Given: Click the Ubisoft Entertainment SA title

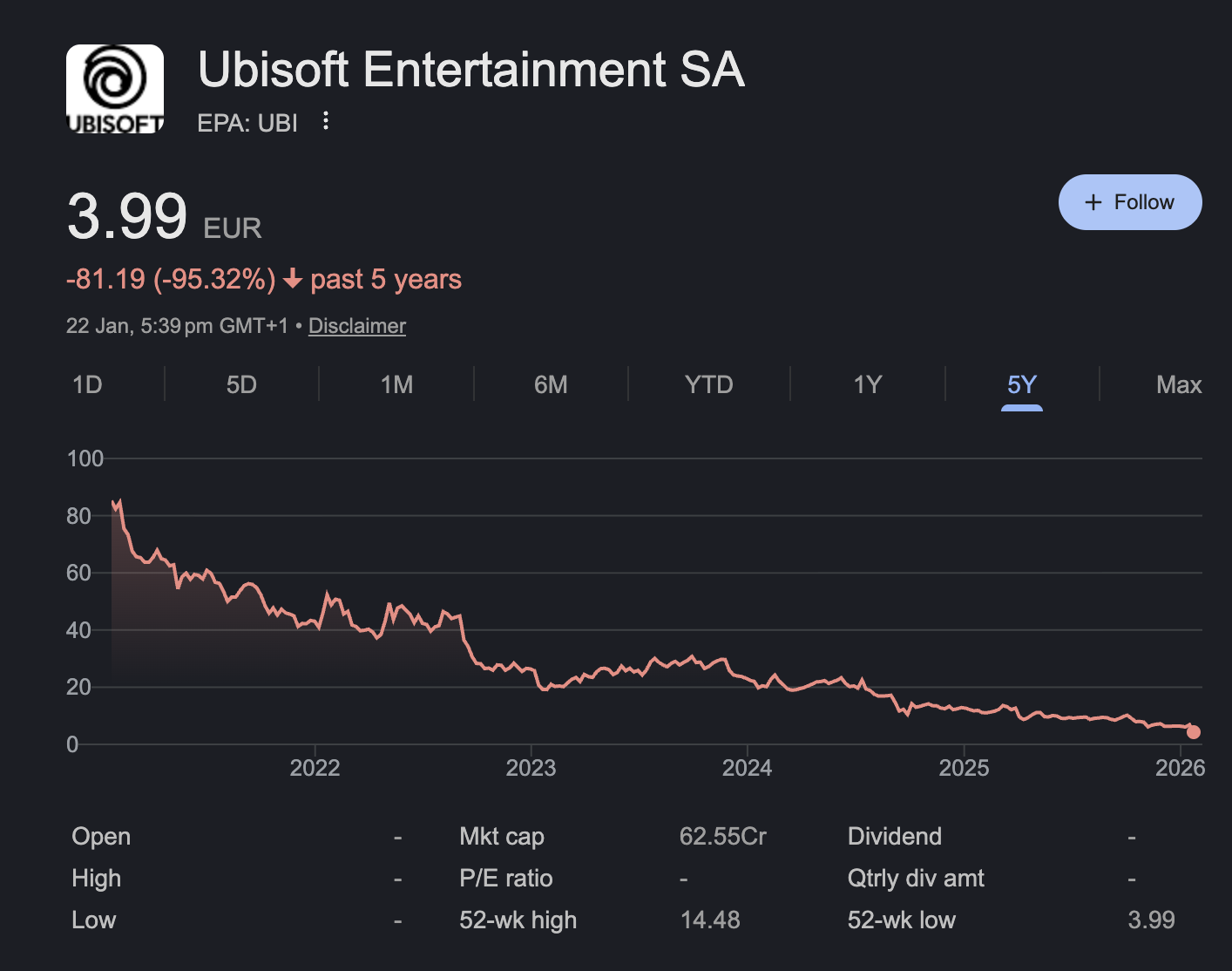Looking at the screenshot, I should pyautogui.click(x=471, y=70).
